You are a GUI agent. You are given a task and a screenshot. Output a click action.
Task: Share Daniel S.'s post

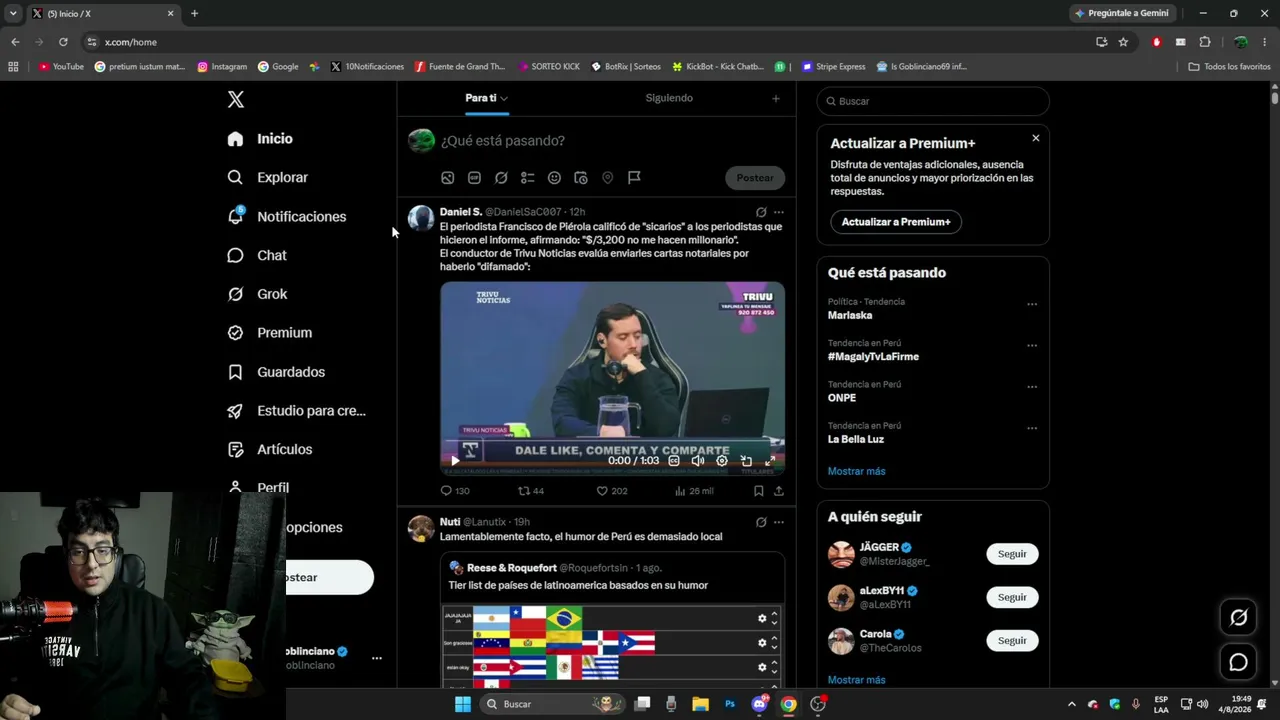(779, 491)
